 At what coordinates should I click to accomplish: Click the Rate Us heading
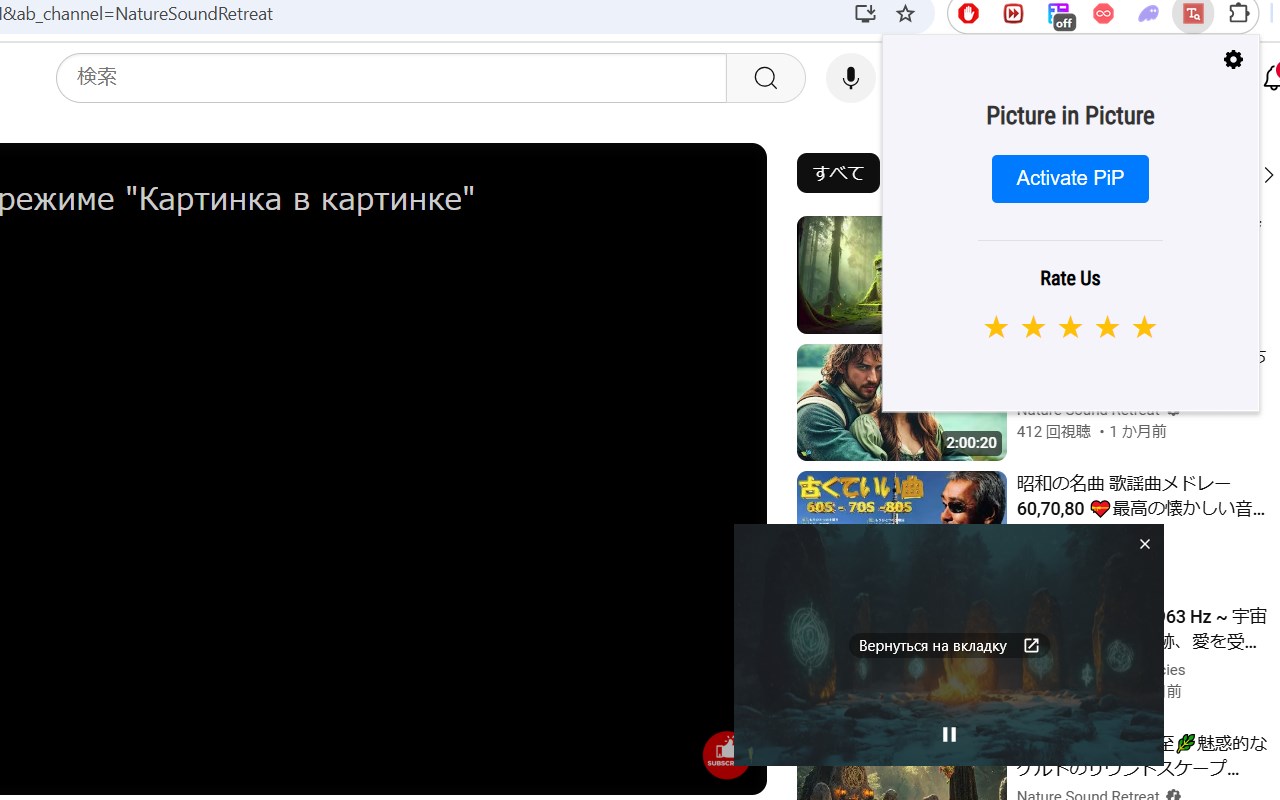[x=1070, y=278]
